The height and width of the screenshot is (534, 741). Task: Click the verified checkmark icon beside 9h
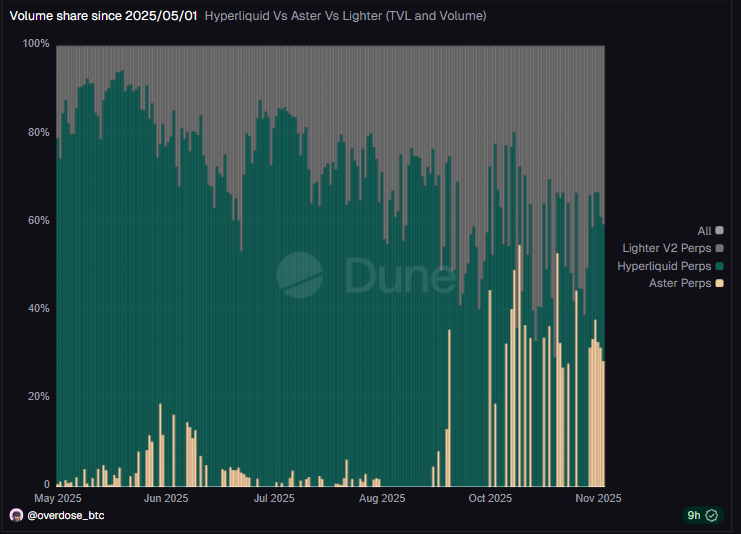tap(712, 515)
